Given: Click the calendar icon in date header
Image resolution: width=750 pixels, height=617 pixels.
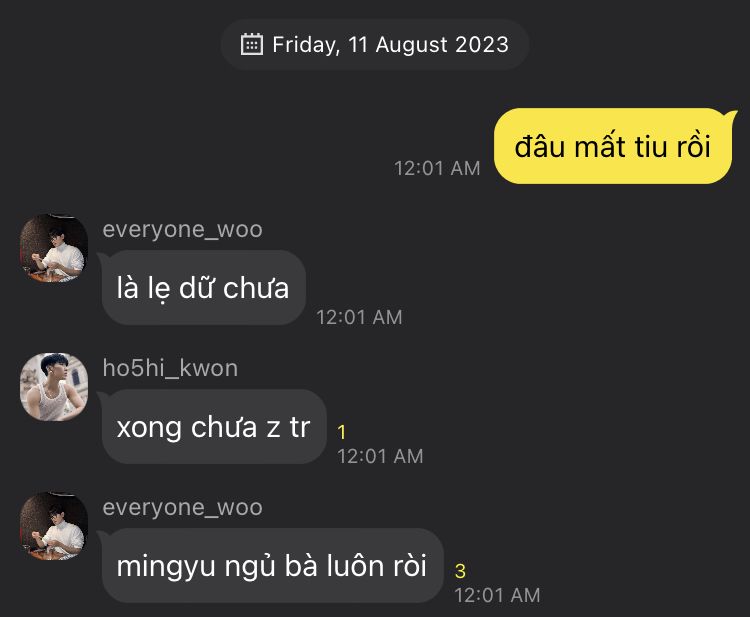Looking at the screenshot, I should pyautogui.click(x=252, y=44).
